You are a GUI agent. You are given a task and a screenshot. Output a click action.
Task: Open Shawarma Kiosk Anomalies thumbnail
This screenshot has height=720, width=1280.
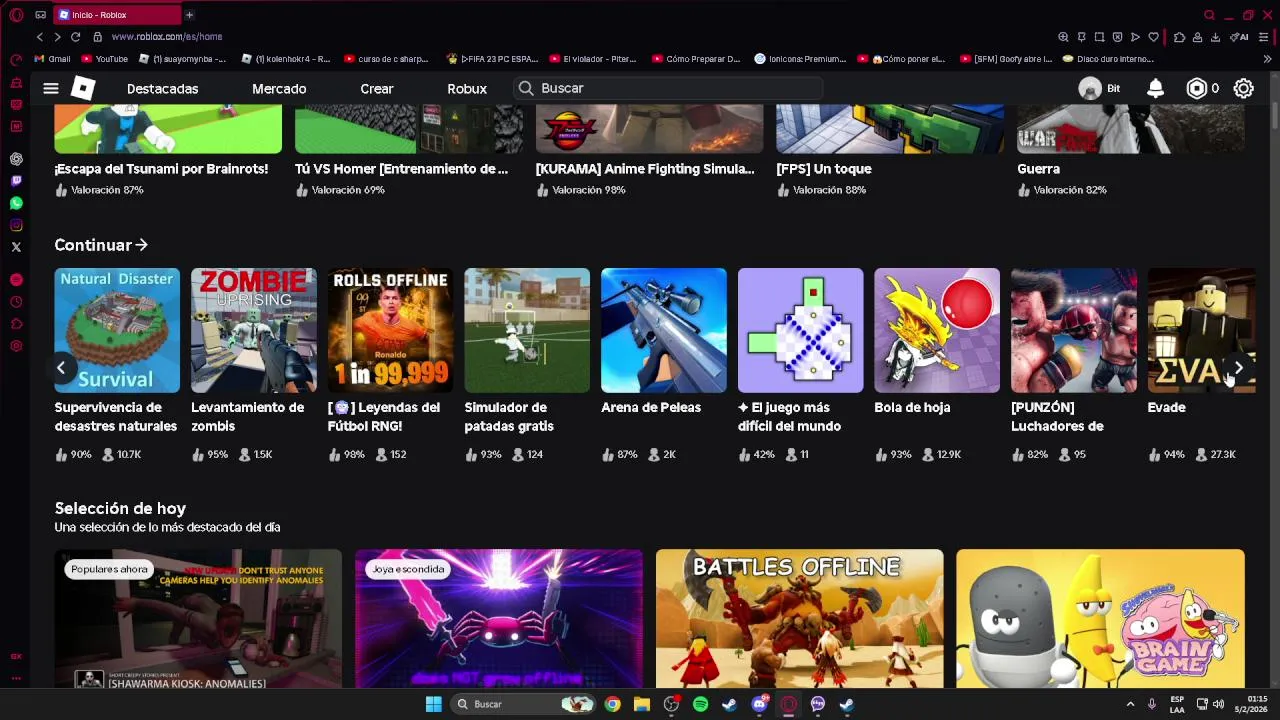[x=198, y=619]
